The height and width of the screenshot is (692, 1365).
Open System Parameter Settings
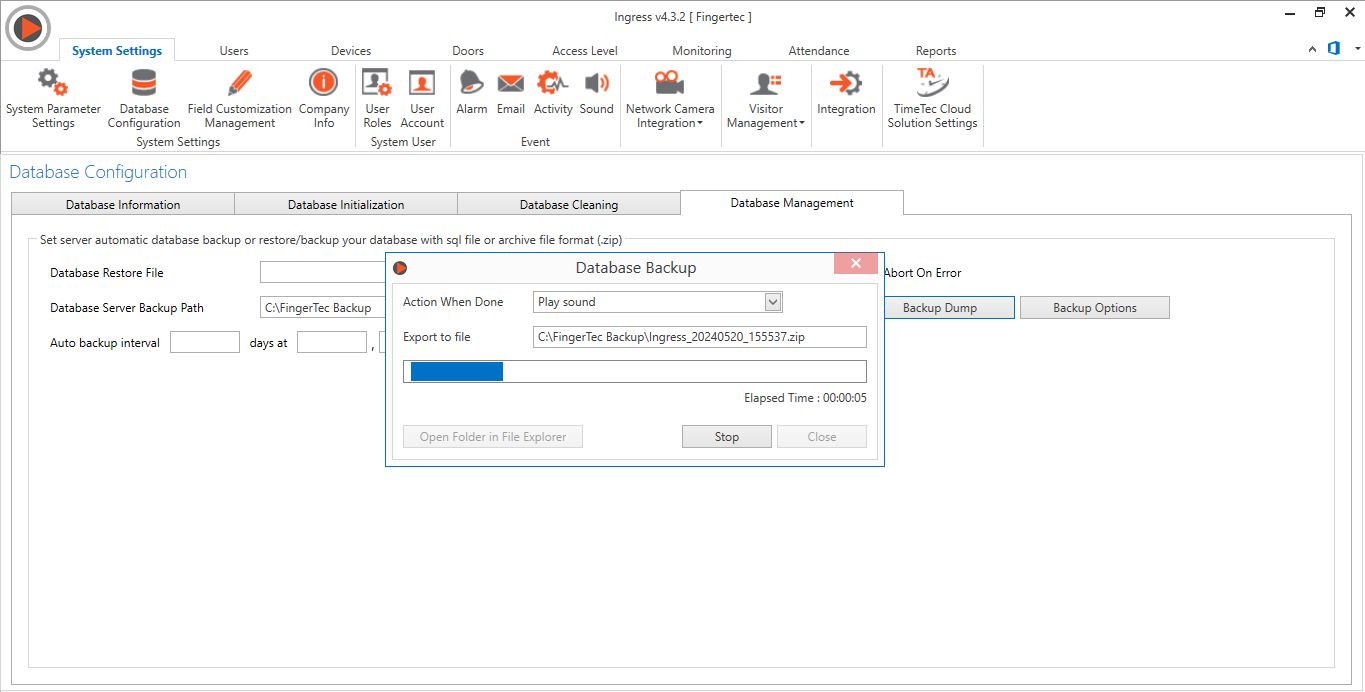tap(53, 99)
